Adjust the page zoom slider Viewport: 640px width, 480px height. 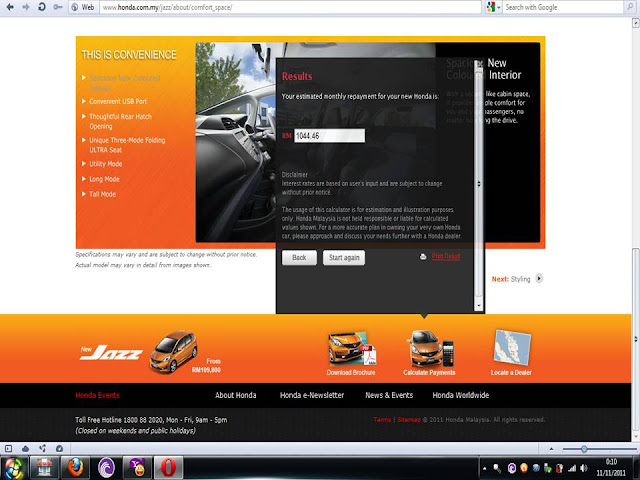point(584,449)
